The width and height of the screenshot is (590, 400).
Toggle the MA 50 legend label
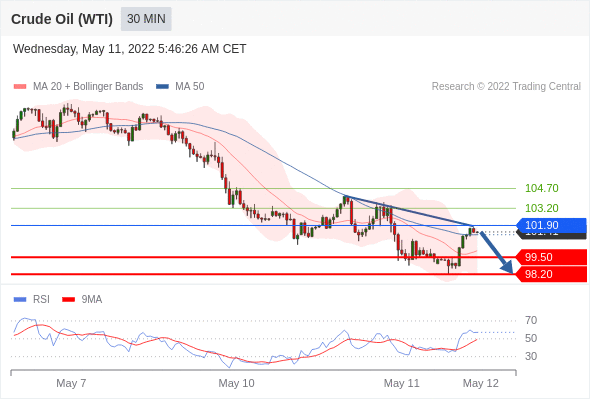click(x=190, y=87)
